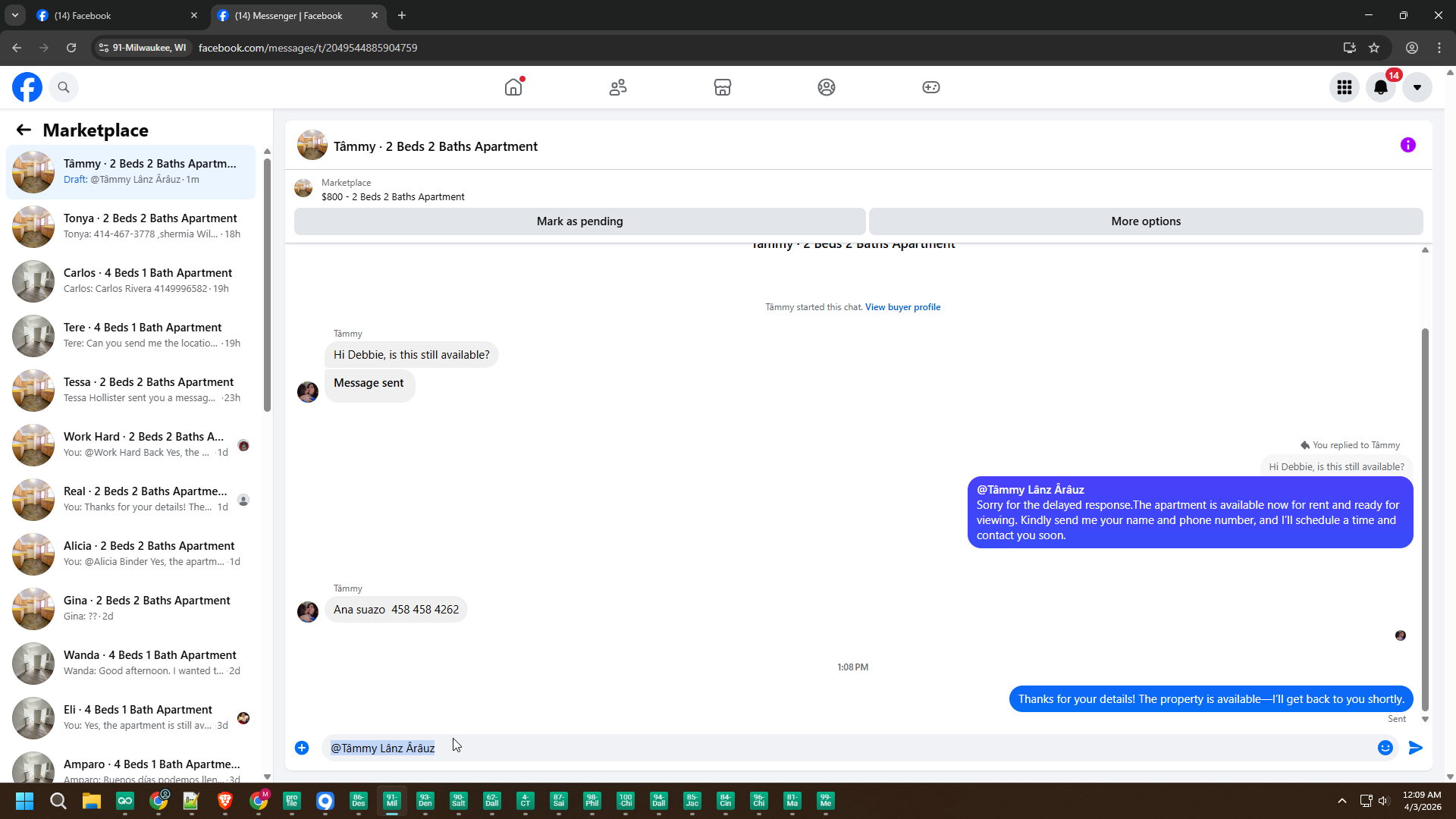The width and height of the screenshot is (1456, 819).
Task: Open the emoji picker in message box
Action: tap(1385, 748)
